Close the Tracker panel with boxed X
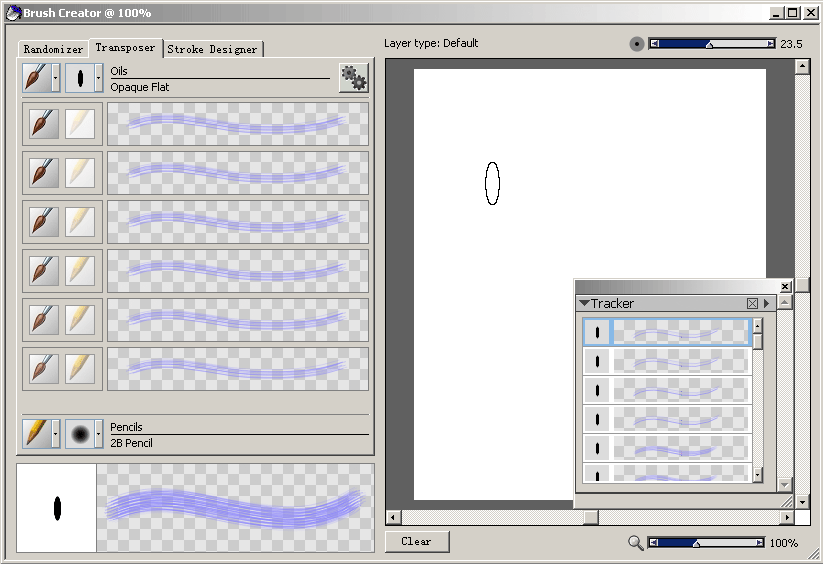The height and width of the screenshot is (564, 823). 752,303
